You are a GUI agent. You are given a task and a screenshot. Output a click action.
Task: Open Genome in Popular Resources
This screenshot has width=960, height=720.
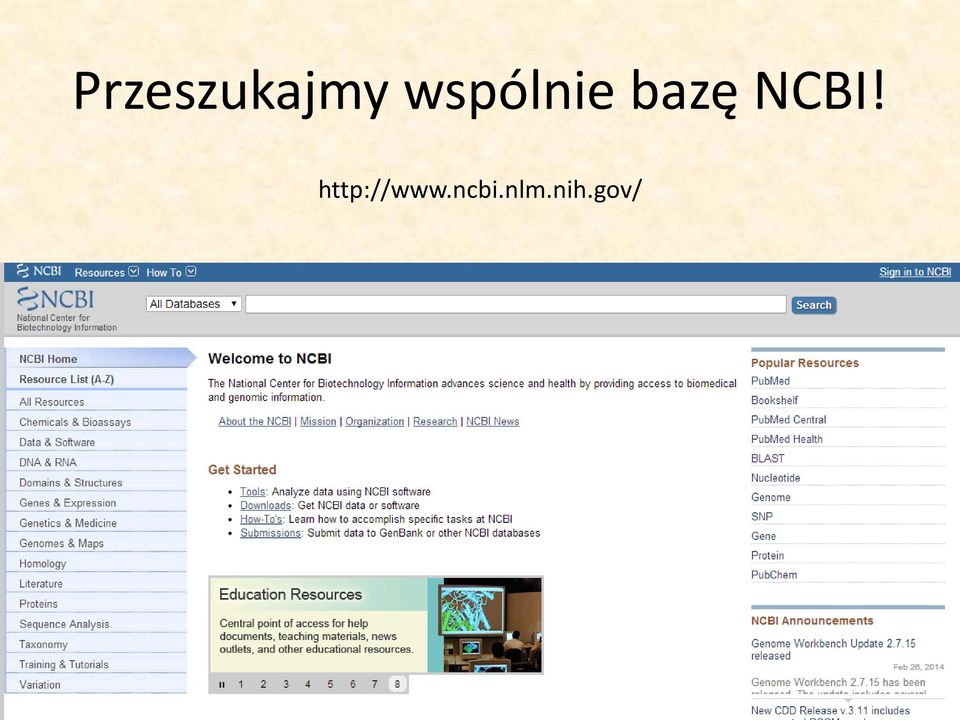coord(771,498)
